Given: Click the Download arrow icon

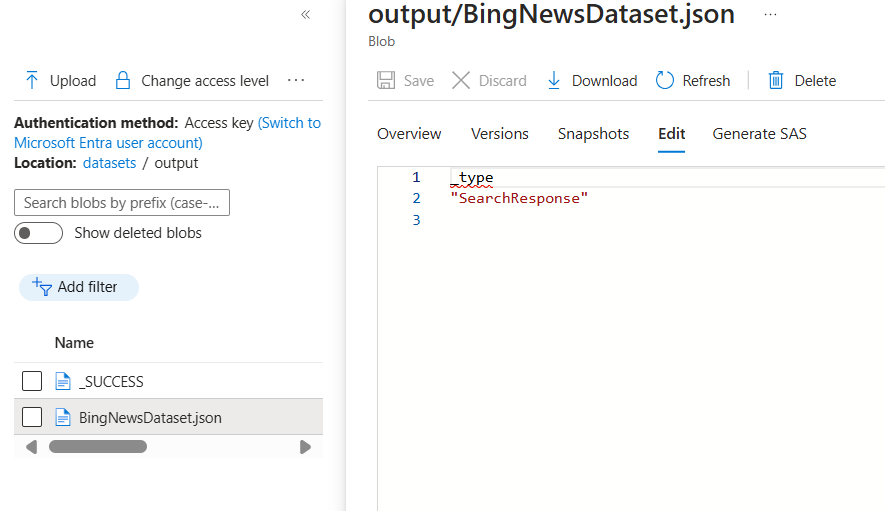Looking at the screenshot, I should point(554,81).
